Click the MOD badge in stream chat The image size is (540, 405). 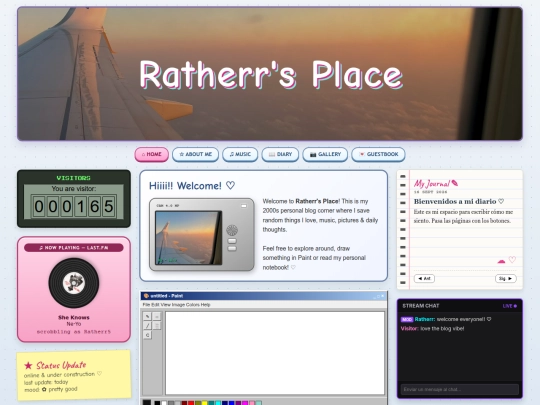[407, 319]
